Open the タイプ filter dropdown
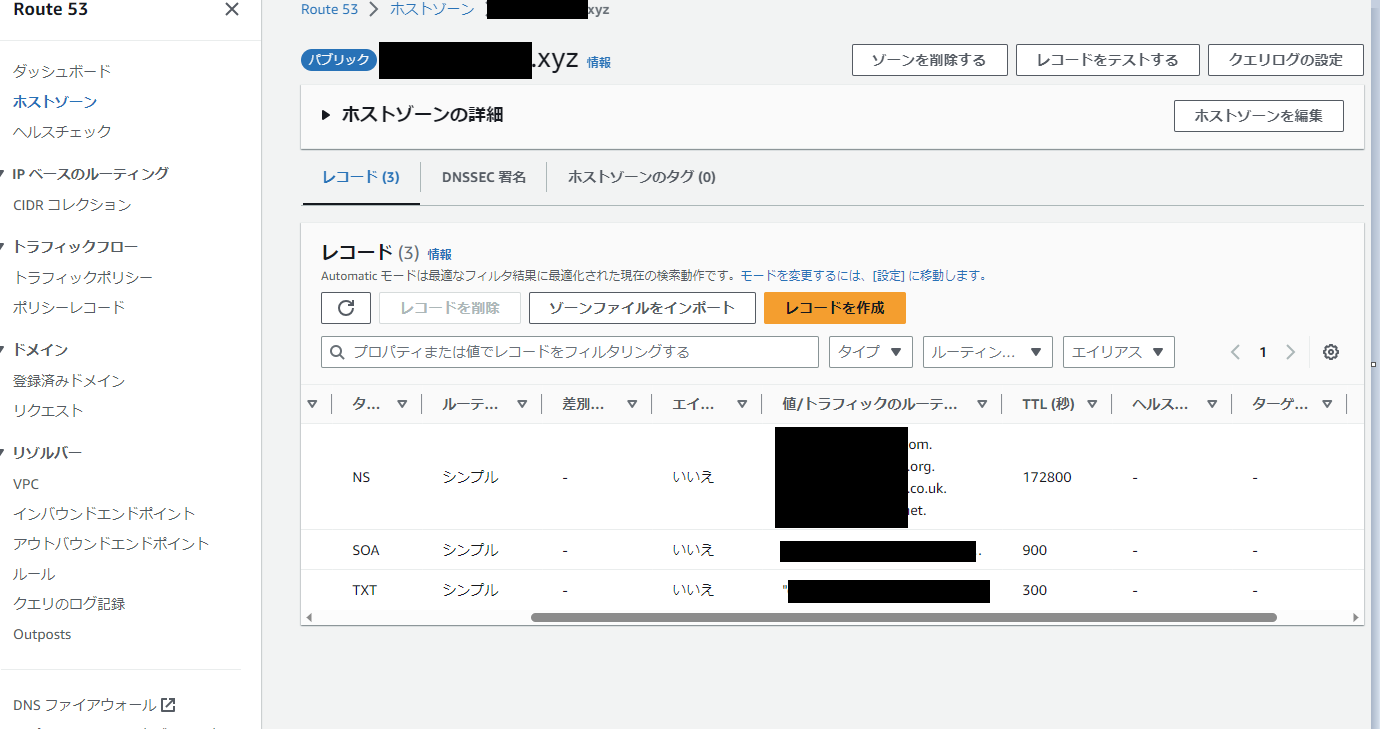1380x729 pixels. [x=870, y=352]
